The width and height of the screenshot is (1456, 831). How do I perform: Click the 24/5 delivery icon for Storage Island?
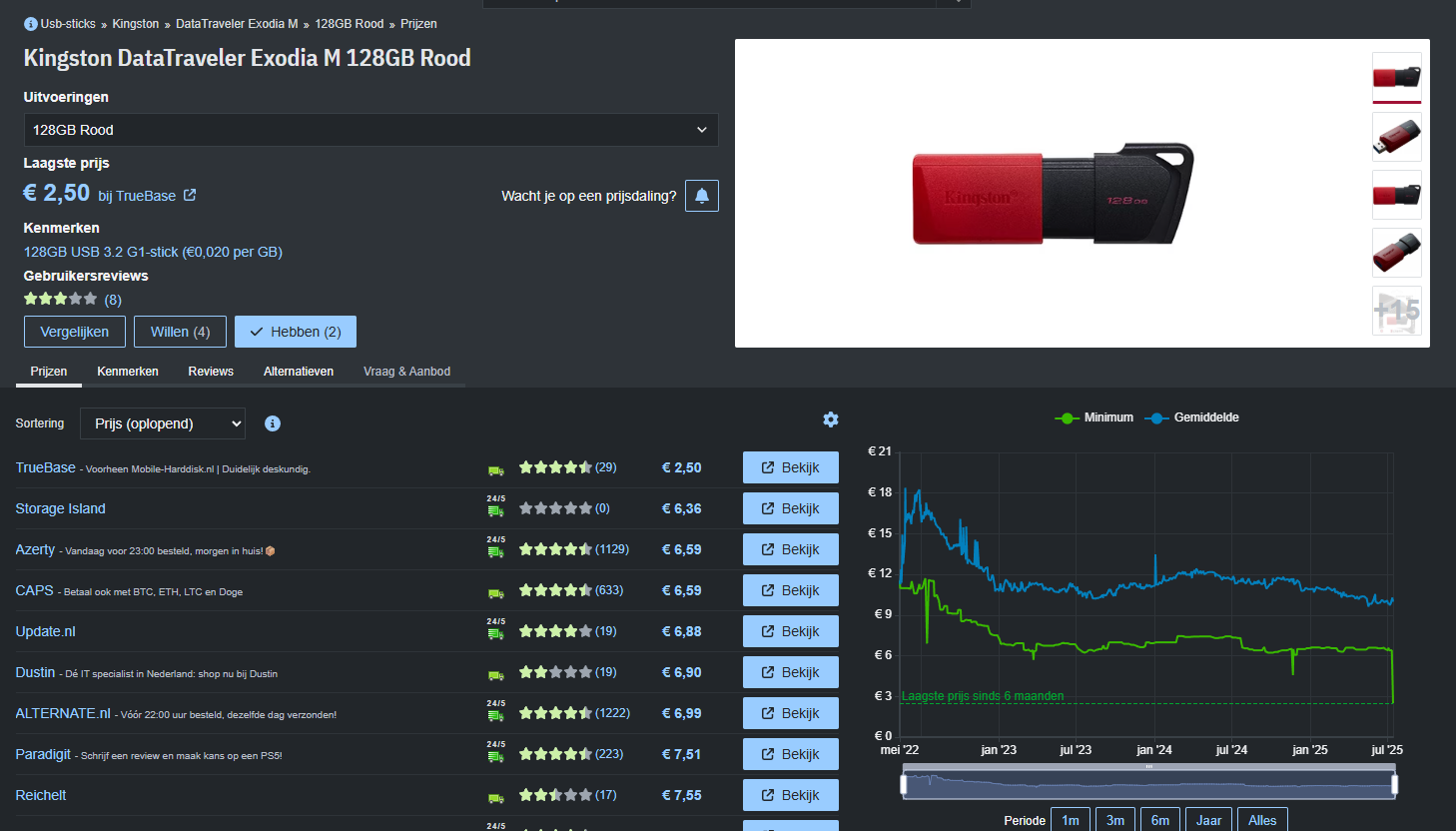pyautogui.click(x=496, y=506)
